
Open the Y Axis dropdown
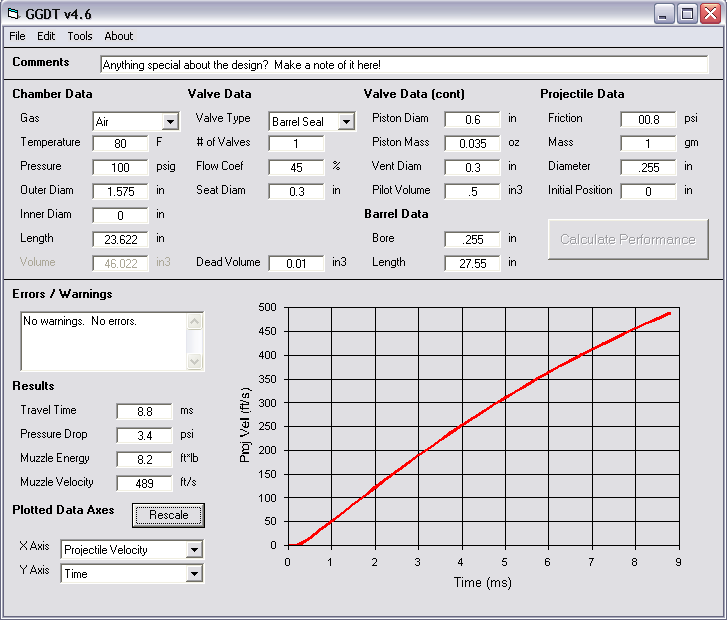pos(194,574)
